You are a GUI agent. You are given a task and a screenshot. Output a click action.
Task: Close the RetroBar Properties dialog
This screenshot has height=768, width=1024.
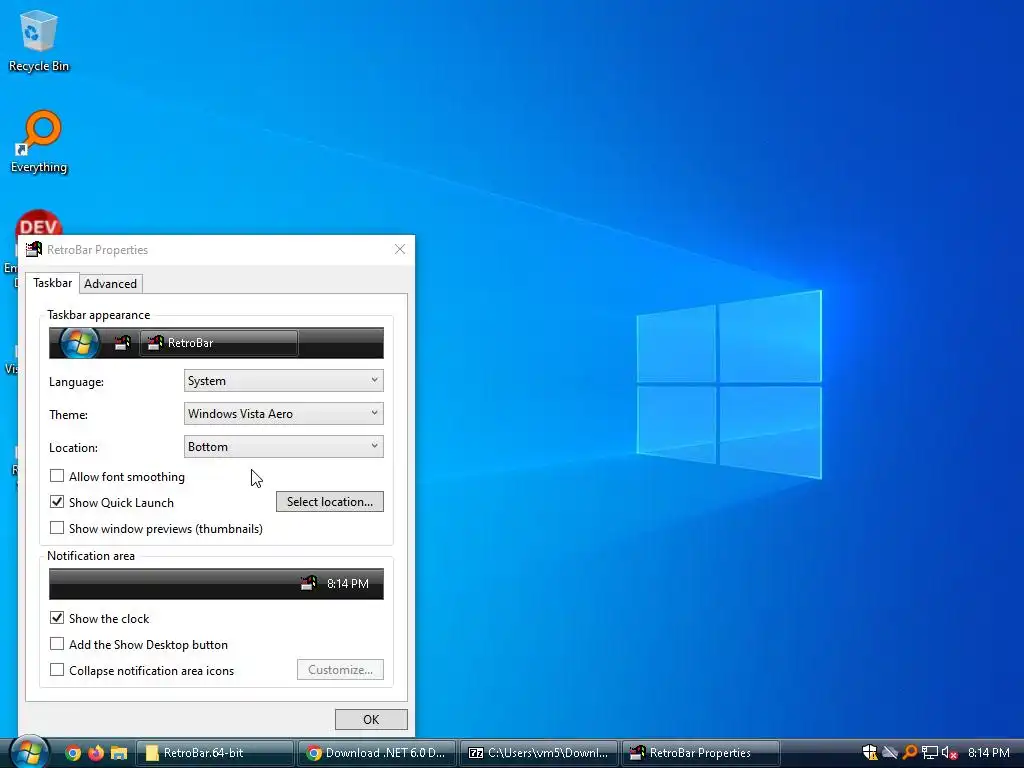pyautogui.click(x=400, y=249)
